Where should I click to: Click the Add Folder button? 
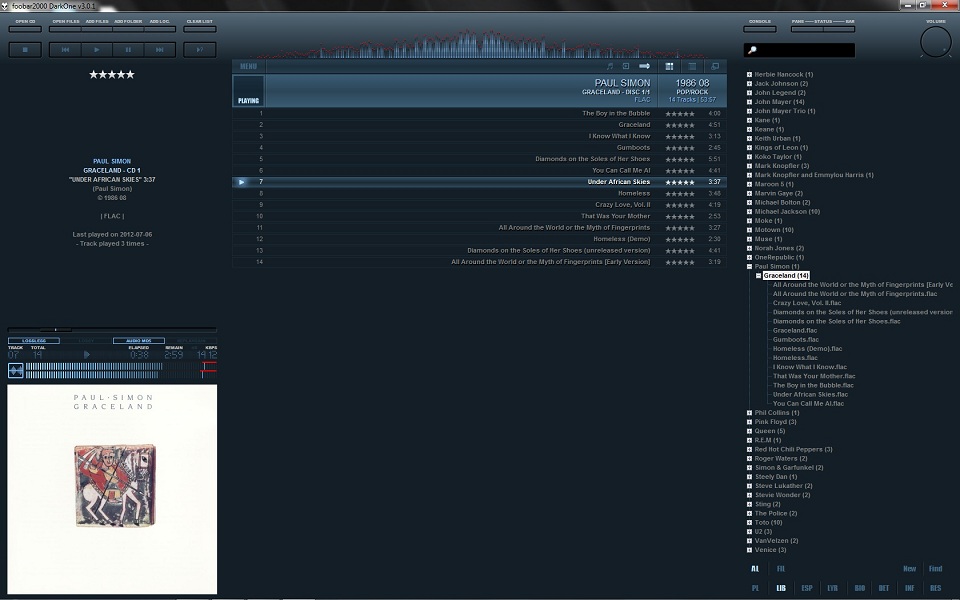click(x=128, y=29)
